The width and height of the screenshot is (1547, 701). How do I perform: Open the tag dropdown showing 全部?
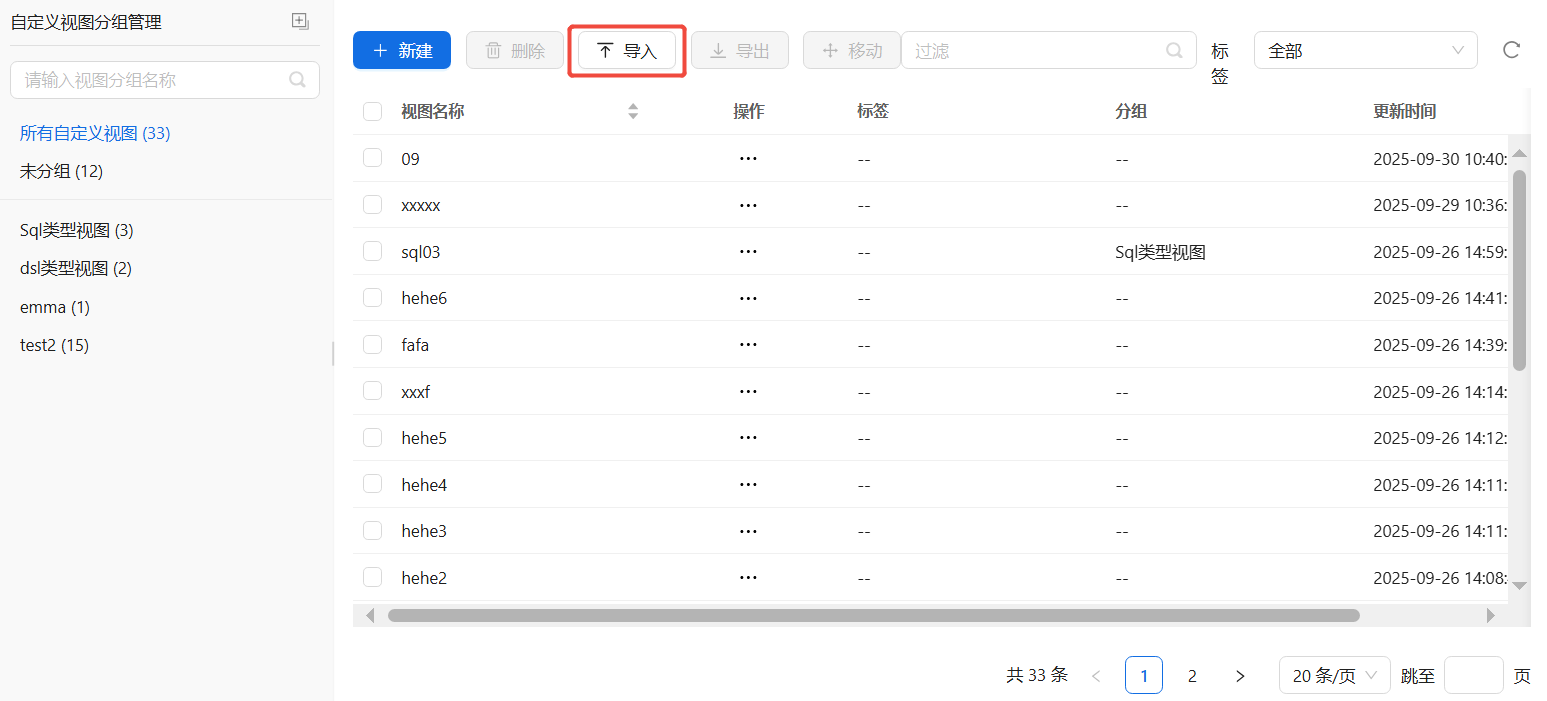(1365, 50)
